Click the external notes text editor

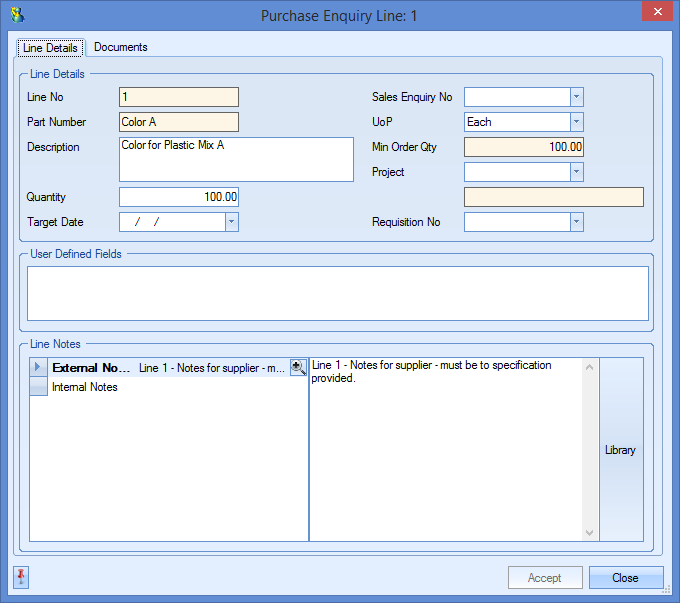click(445, 450)
